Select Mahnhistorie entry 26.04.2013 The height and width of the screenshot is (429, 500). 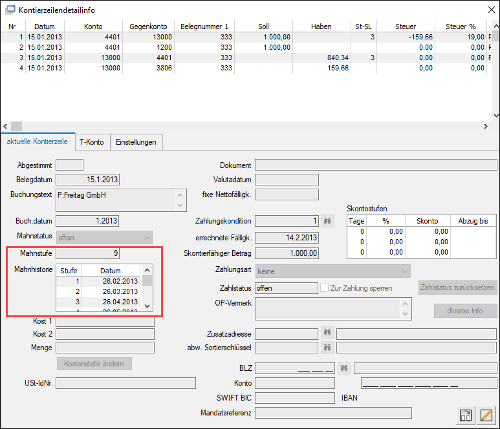(99, 302)
